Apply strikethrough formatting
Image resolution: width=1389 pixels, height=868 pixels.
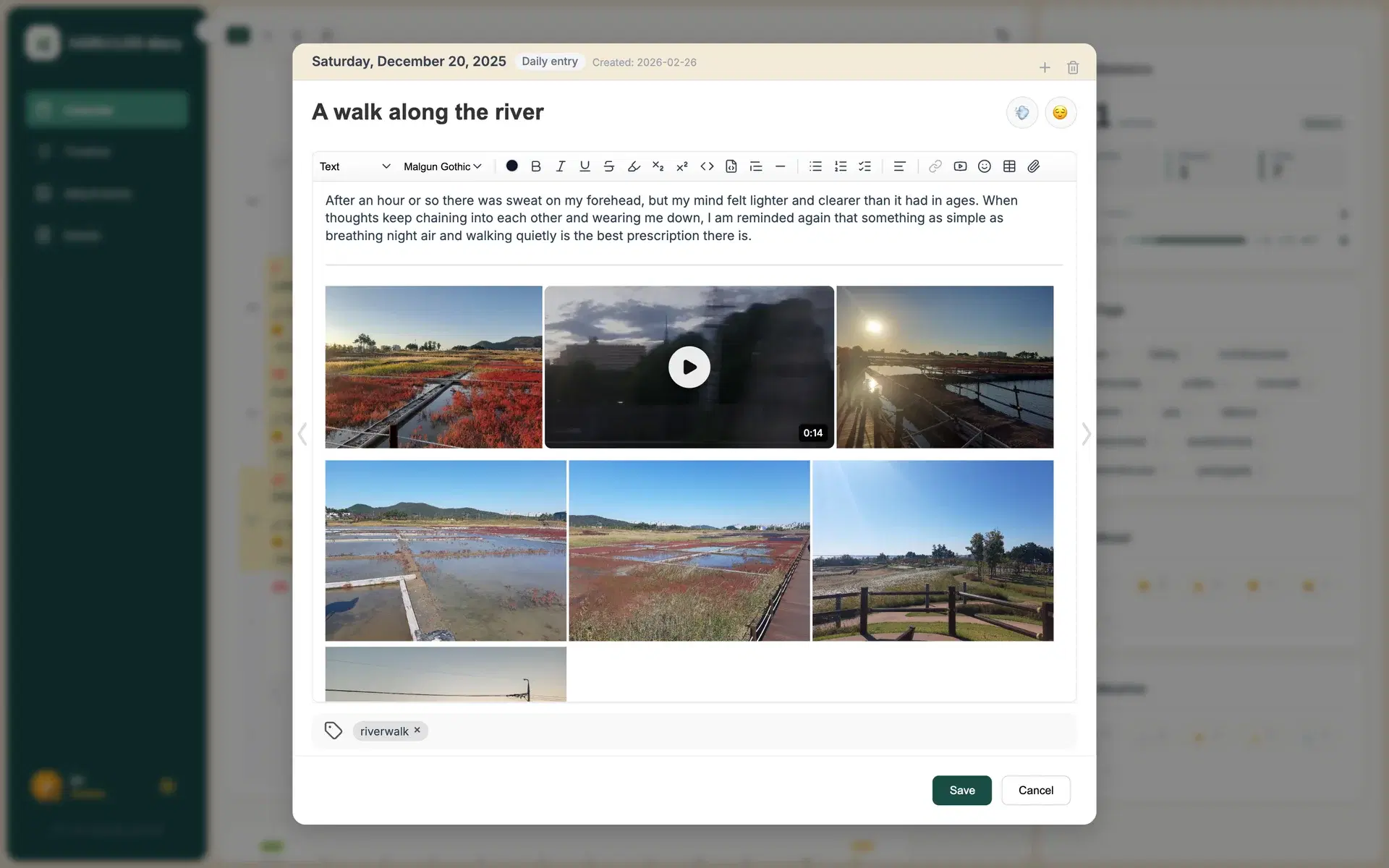(x=609, y=166)
